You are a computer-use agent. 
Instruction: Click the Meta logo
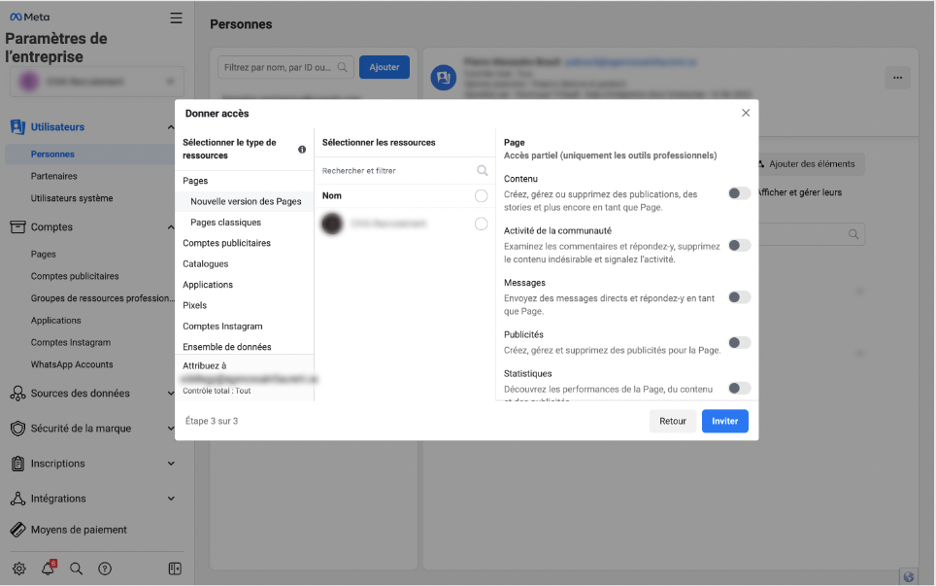pos(29,17)
